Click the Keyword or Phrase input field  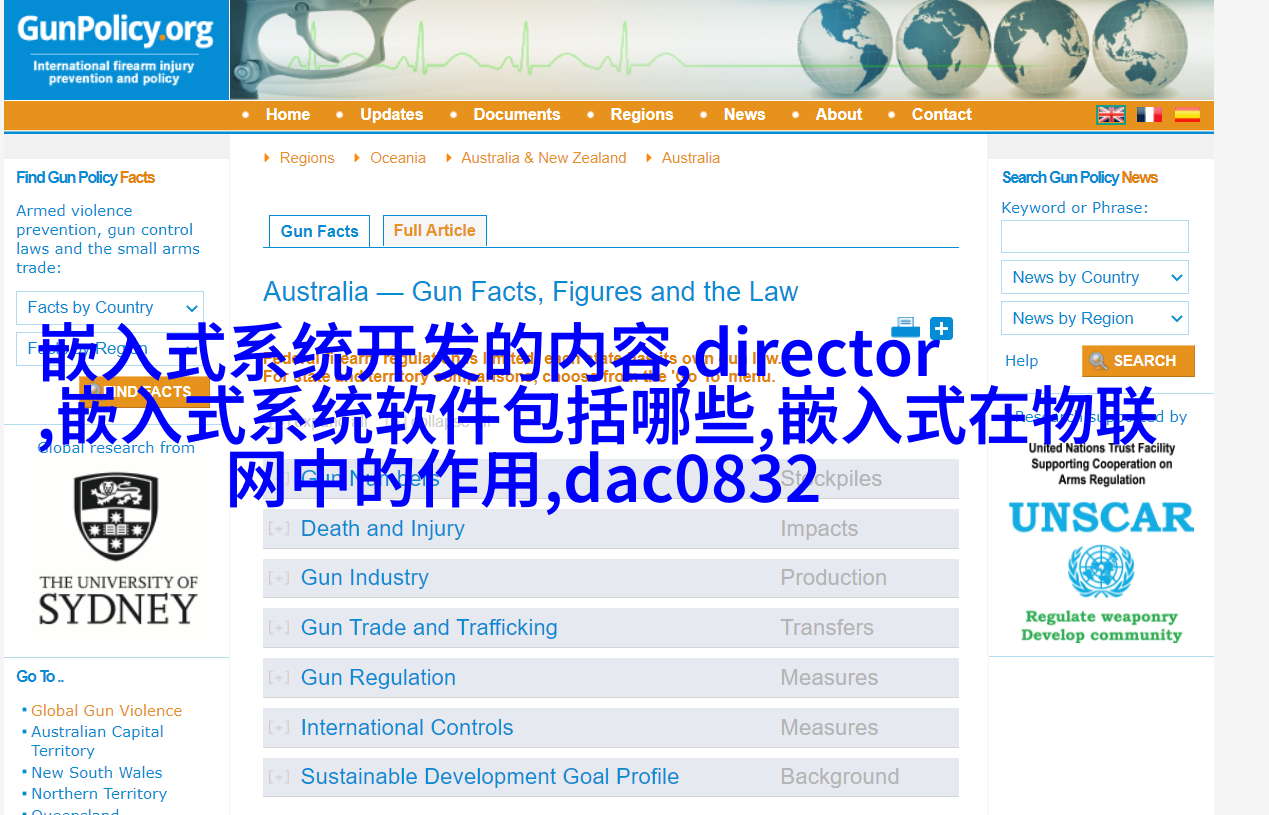pyautogui.click(x=1095, y=236)
